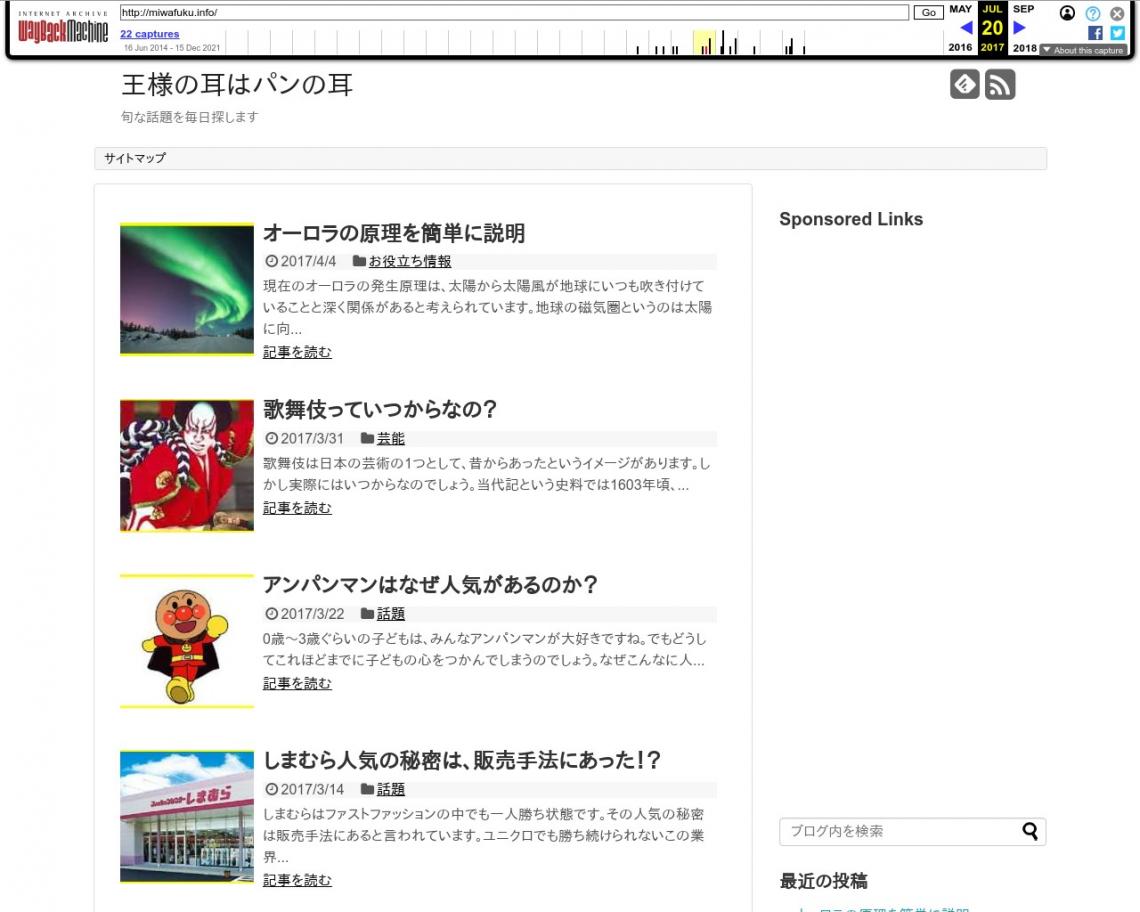Viewport: 1140px width, 912px height.
Task: Expand the About this capture dropdown
Action: pyautogui.click(x=1083, y=50)
